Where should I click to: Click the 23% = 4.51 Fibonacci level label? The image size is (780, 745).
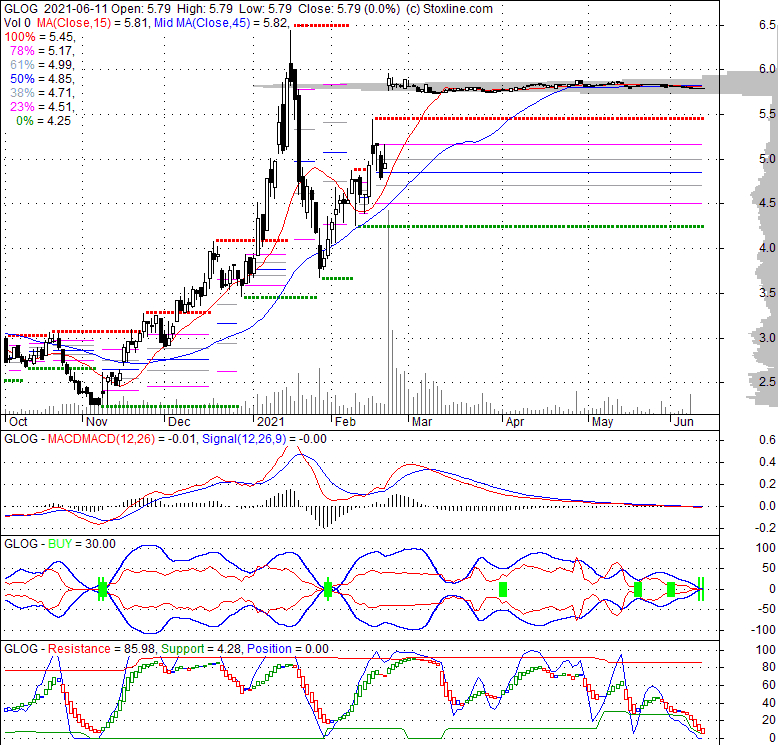click(42, 107)
